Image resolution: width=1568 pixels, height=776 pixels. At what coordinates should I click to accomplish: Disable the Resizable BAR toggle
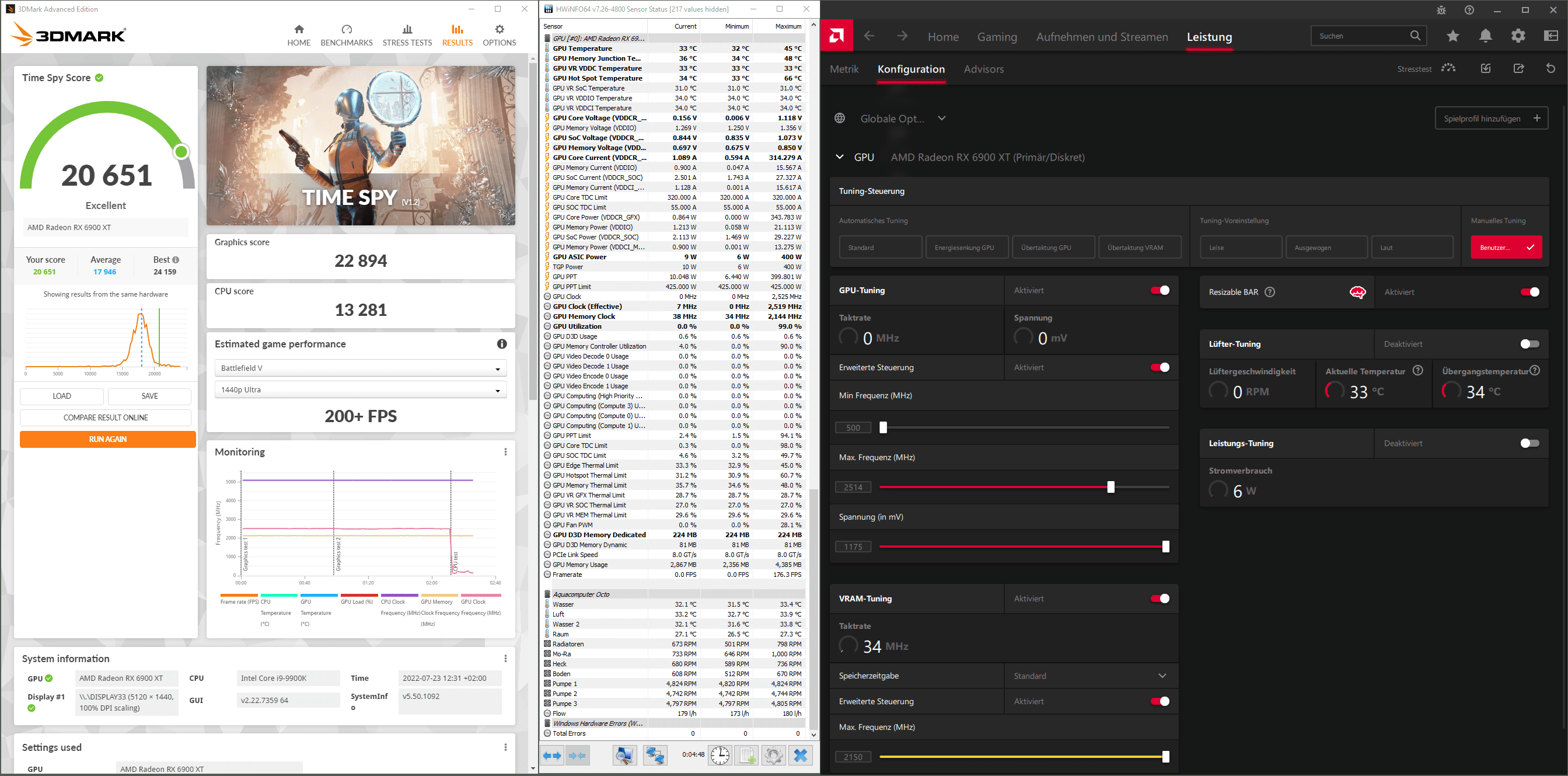[x=1529, y=292]
